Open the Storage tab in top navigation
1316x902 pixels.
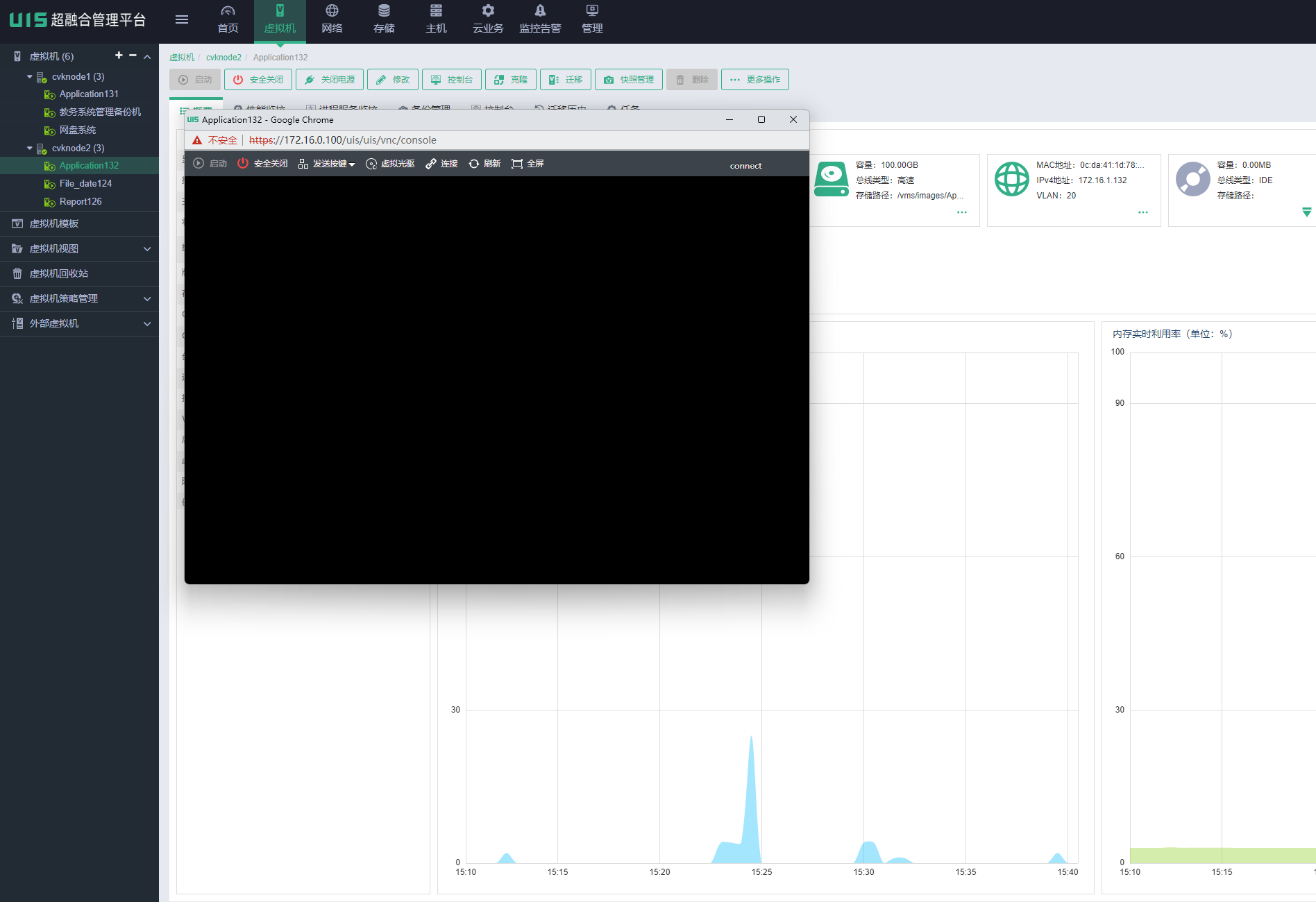click(x=384, y=19)
